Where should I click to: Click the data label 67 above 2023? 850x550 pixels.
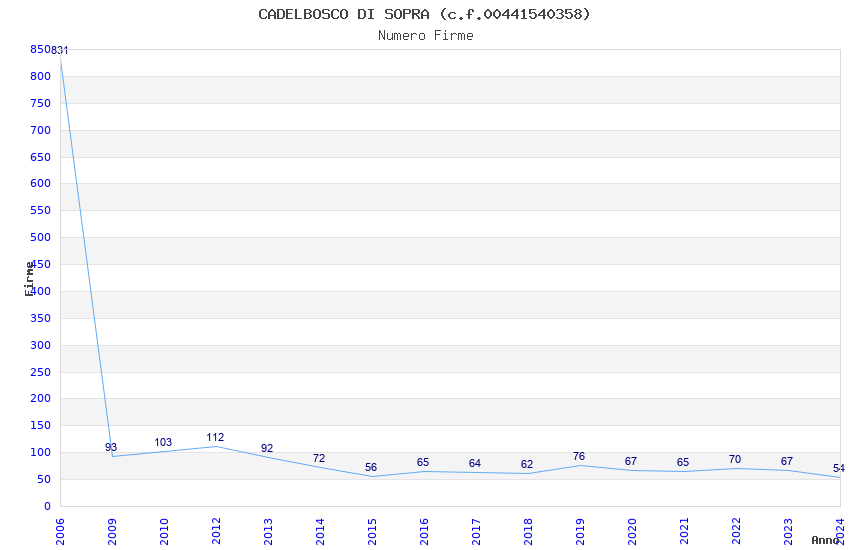[x=787, y=461]
